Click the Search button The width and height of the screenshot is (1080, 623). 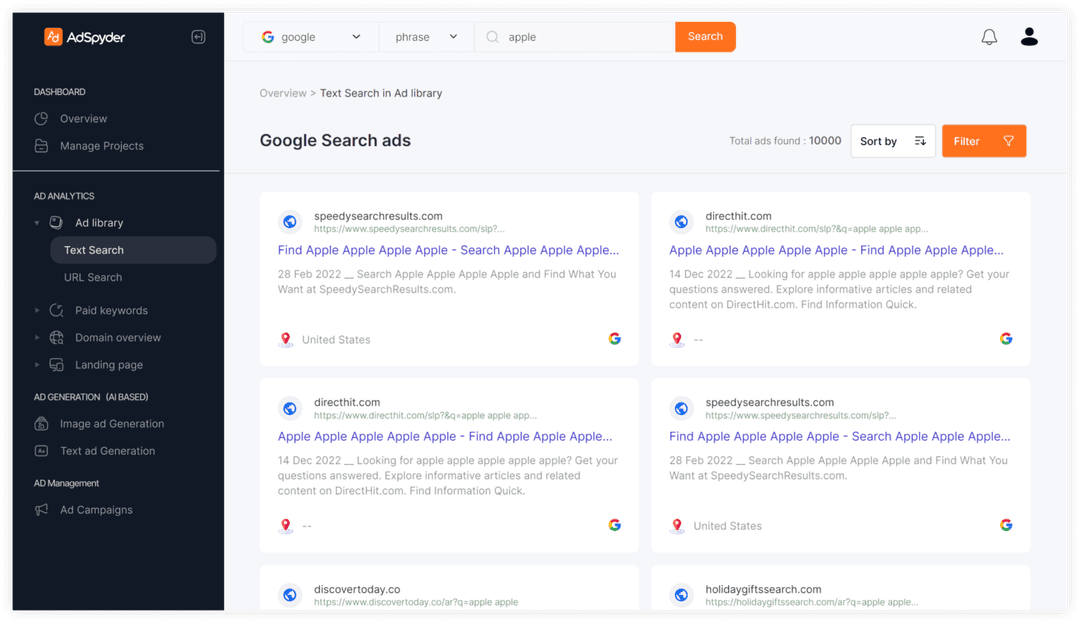(x=705, y=35)
